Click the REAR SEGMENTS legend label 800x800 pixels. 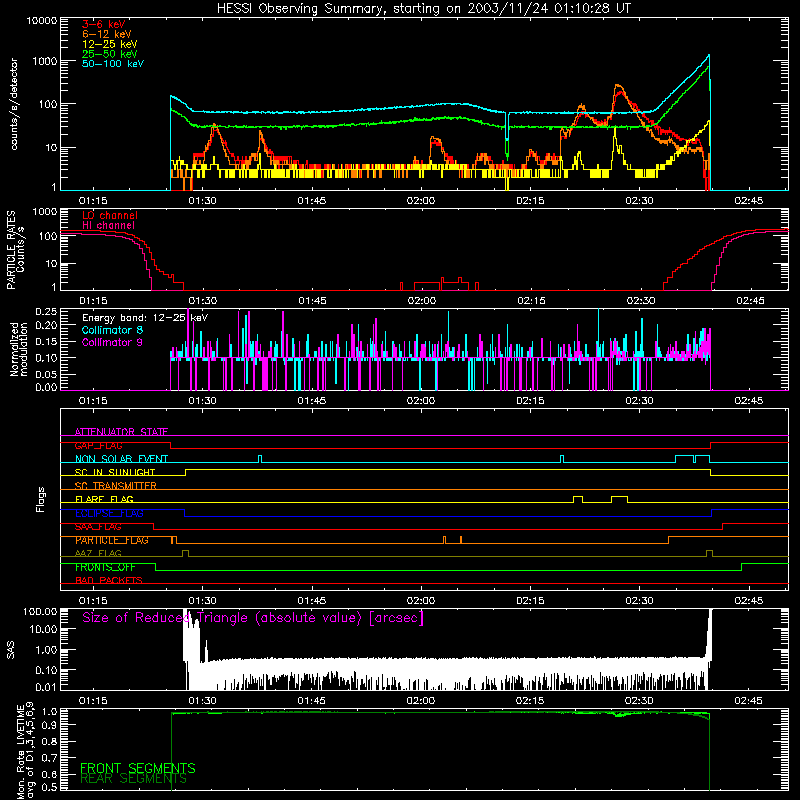(x=134, y=779)
